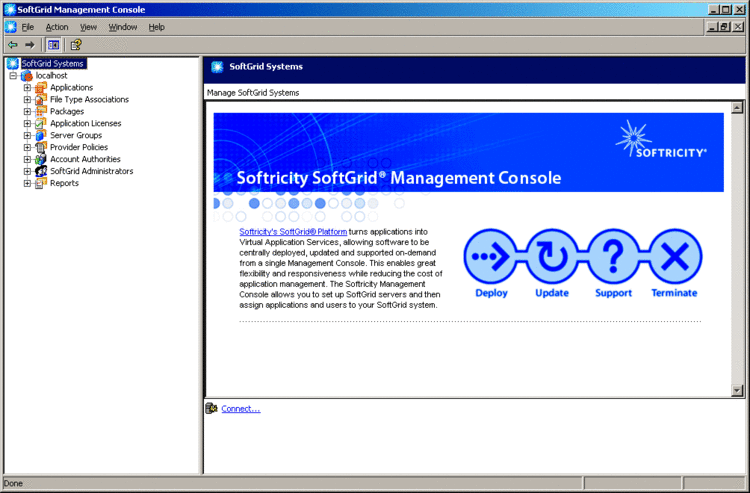
Task: Open the Action menu
Action: point(57,27)
